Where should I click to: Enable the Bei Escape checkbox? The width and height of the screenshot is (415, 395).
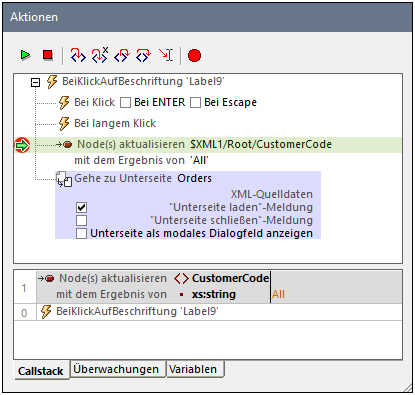(x=195, y=103)
